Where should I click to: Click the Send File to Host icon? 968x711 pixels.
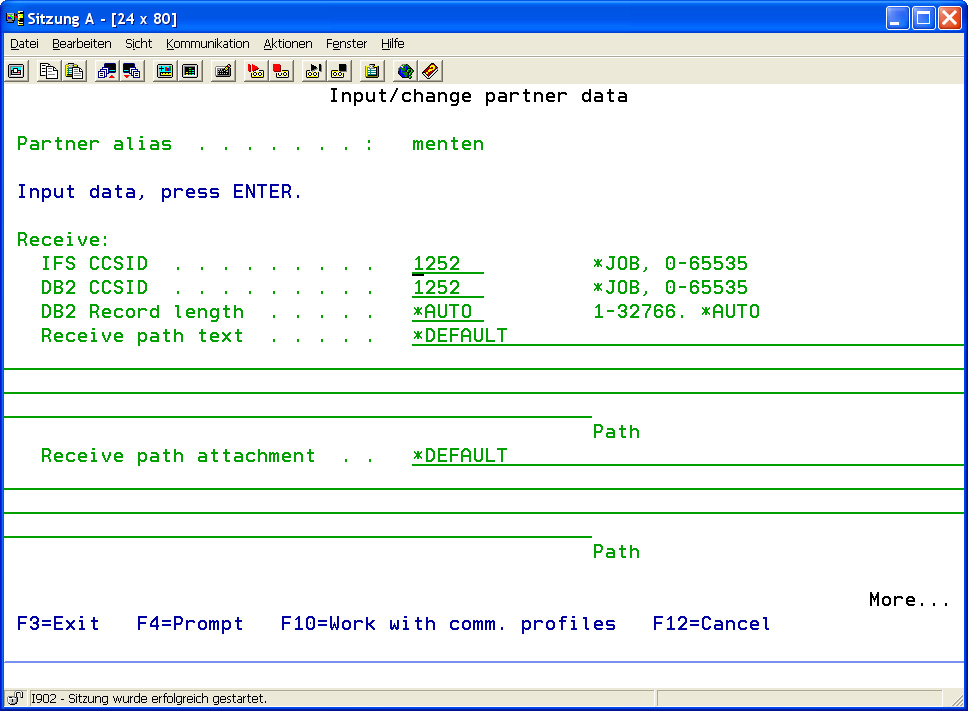tap(107, 71)
